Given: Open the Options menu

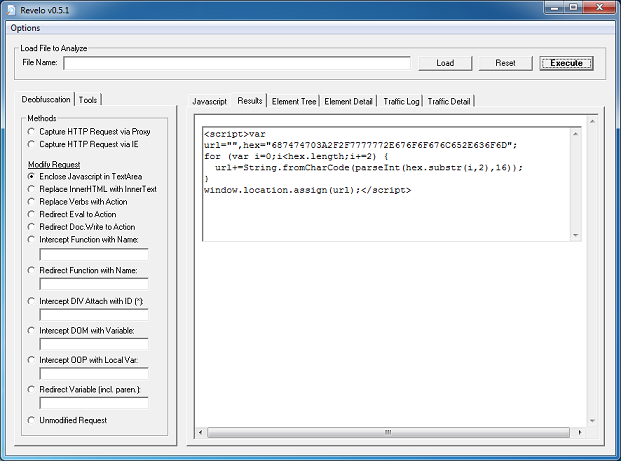Looking at the screenshot, I should point(26,28).
